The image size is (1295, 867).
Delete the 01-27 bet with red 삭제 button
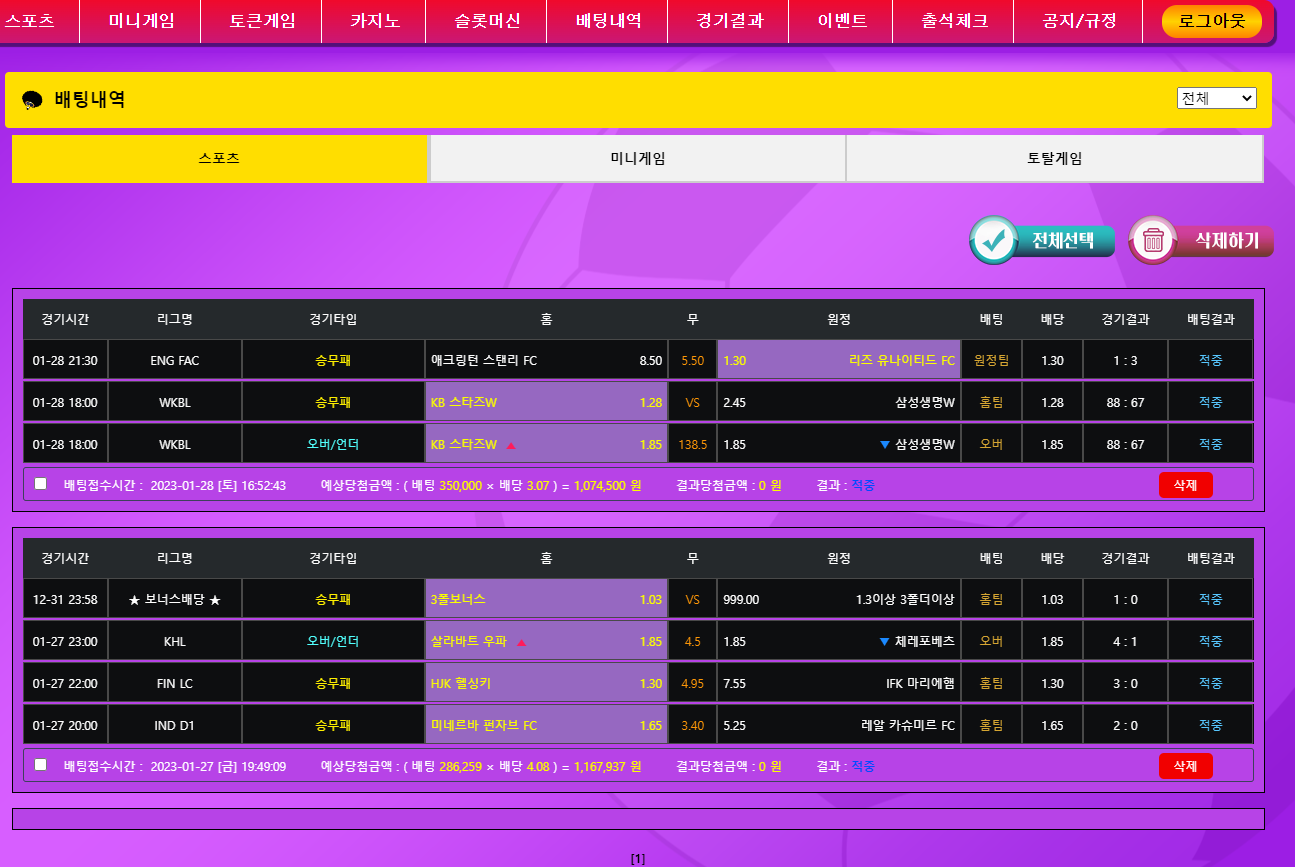coord(1185,766)
